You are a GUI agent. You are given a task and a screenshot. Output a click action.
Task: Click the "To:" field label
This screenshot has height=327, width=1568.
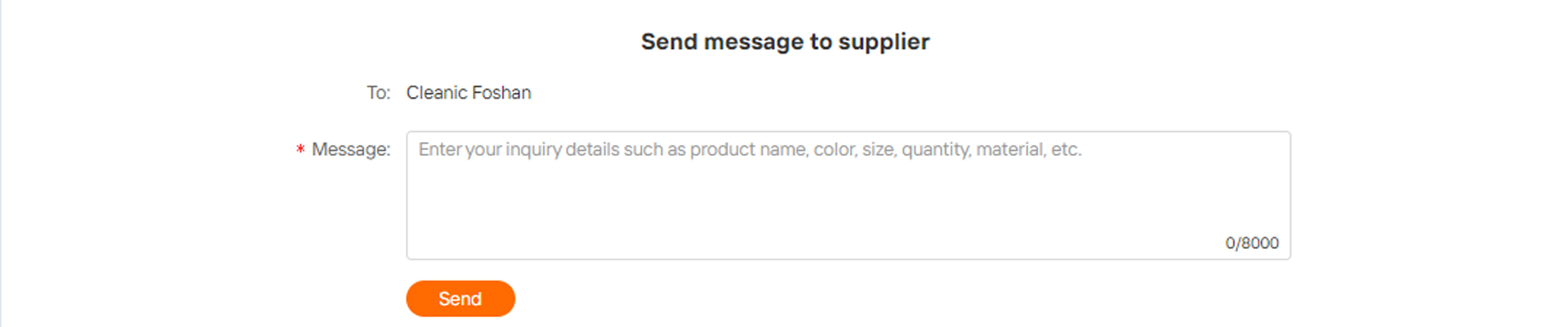tap(378, 93)
